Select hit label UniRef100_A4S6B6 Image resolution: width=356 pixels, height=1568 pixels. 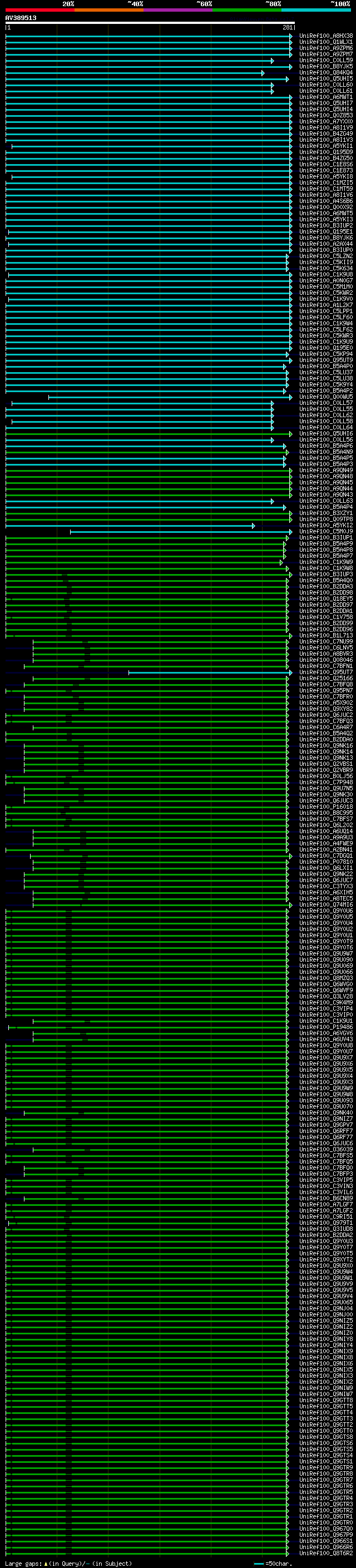(326, 201)
